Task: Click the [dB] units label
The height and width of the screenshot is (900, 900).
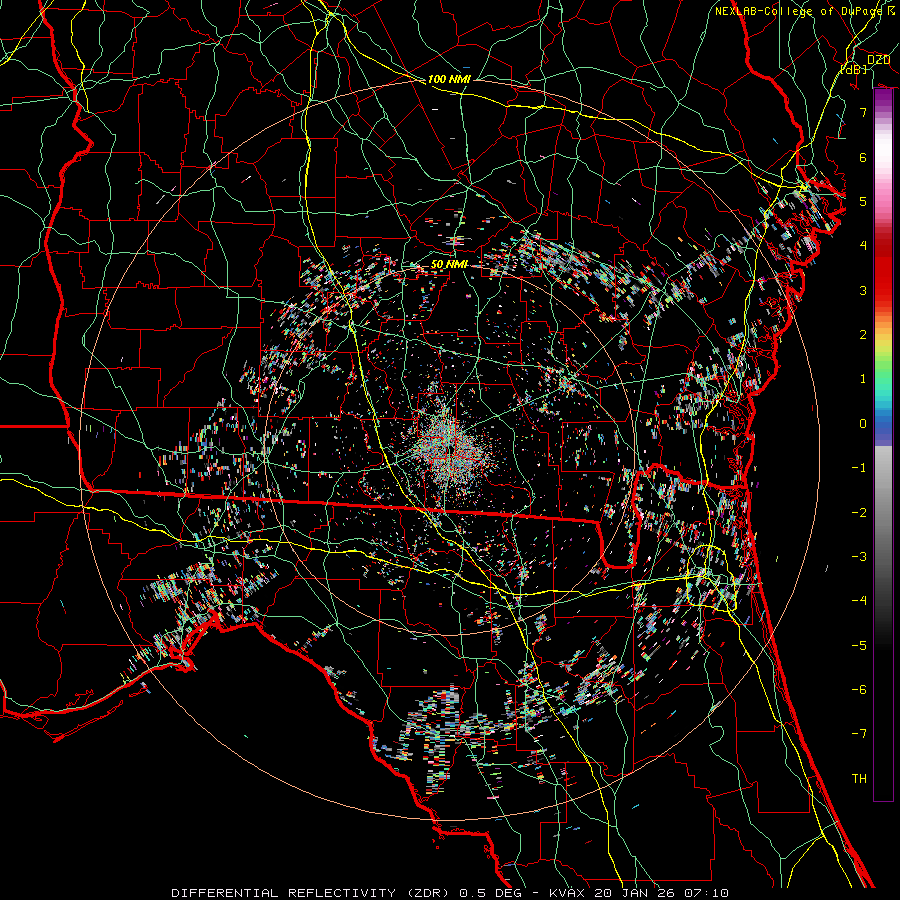Action: (853, 70)
